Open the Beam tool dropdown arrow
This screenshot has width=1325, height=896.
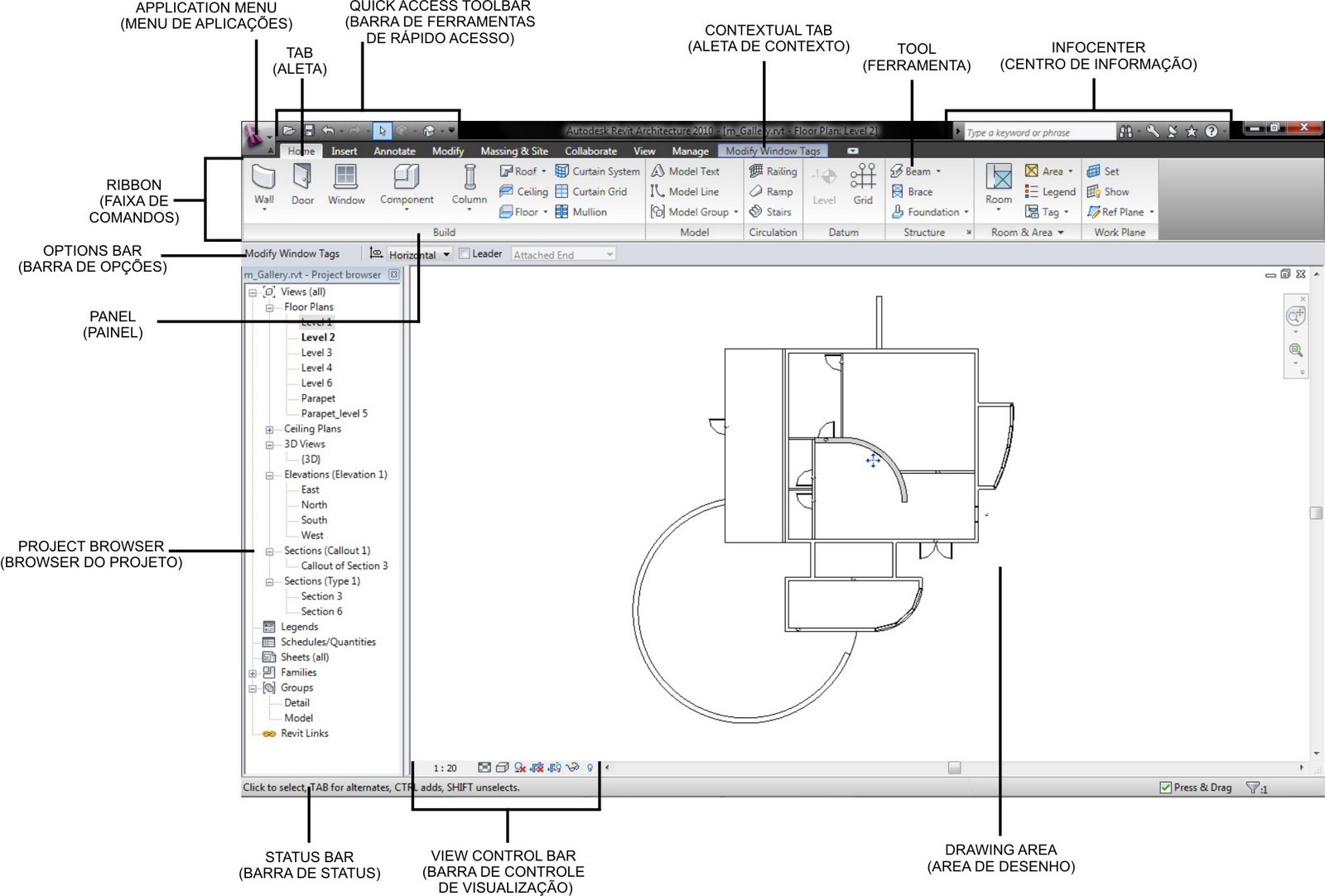(x=938, y=171)
